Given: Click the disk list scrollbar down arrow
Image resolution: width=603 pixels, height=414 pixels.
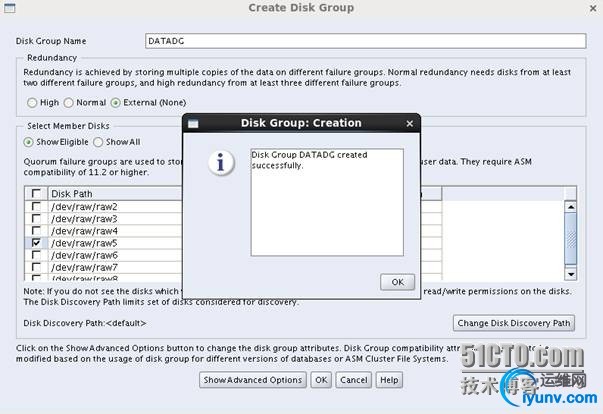Looking at the screenshot, I should (571, 274).
